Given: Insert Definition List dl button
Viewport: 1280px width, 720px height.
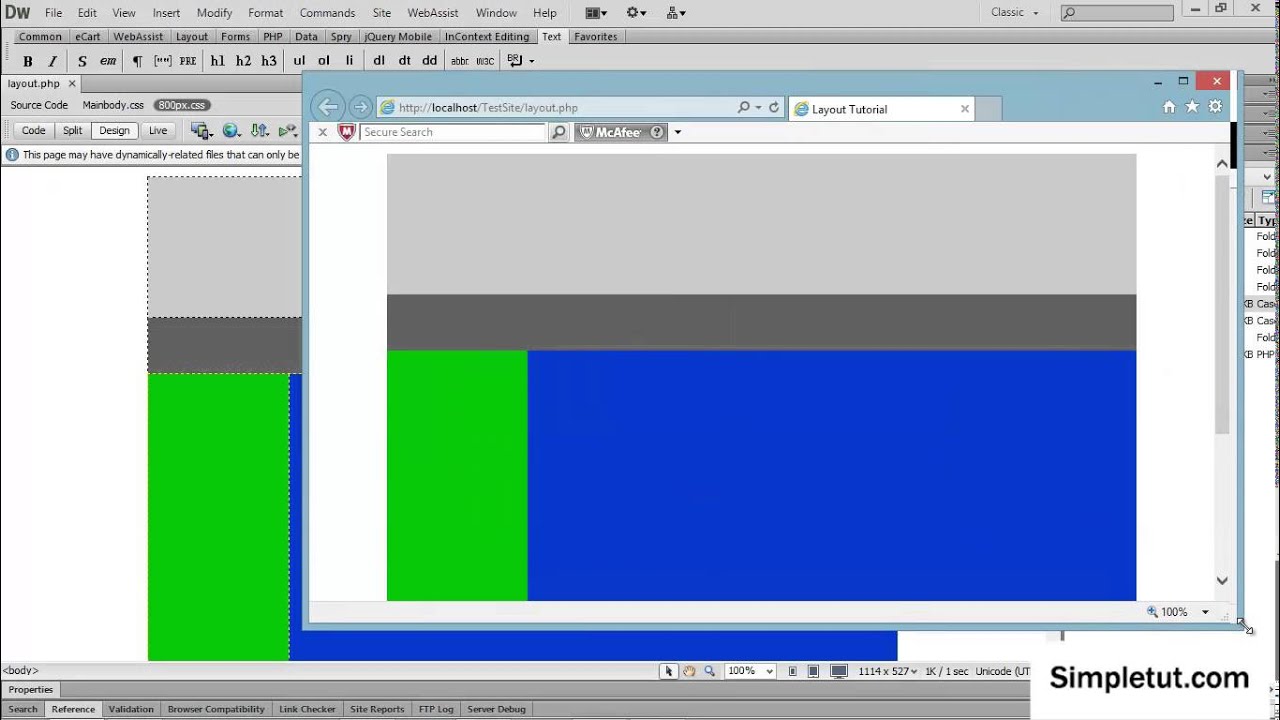Looking at the screenshot, I should 379,61.
